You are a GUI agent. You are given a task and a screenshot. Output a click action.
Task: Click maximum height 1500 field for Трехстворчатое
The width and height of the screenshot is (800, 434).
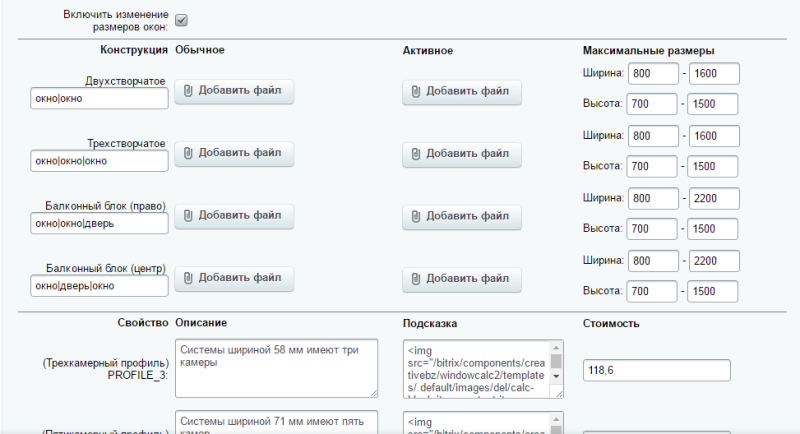click(x=713, y=166)
